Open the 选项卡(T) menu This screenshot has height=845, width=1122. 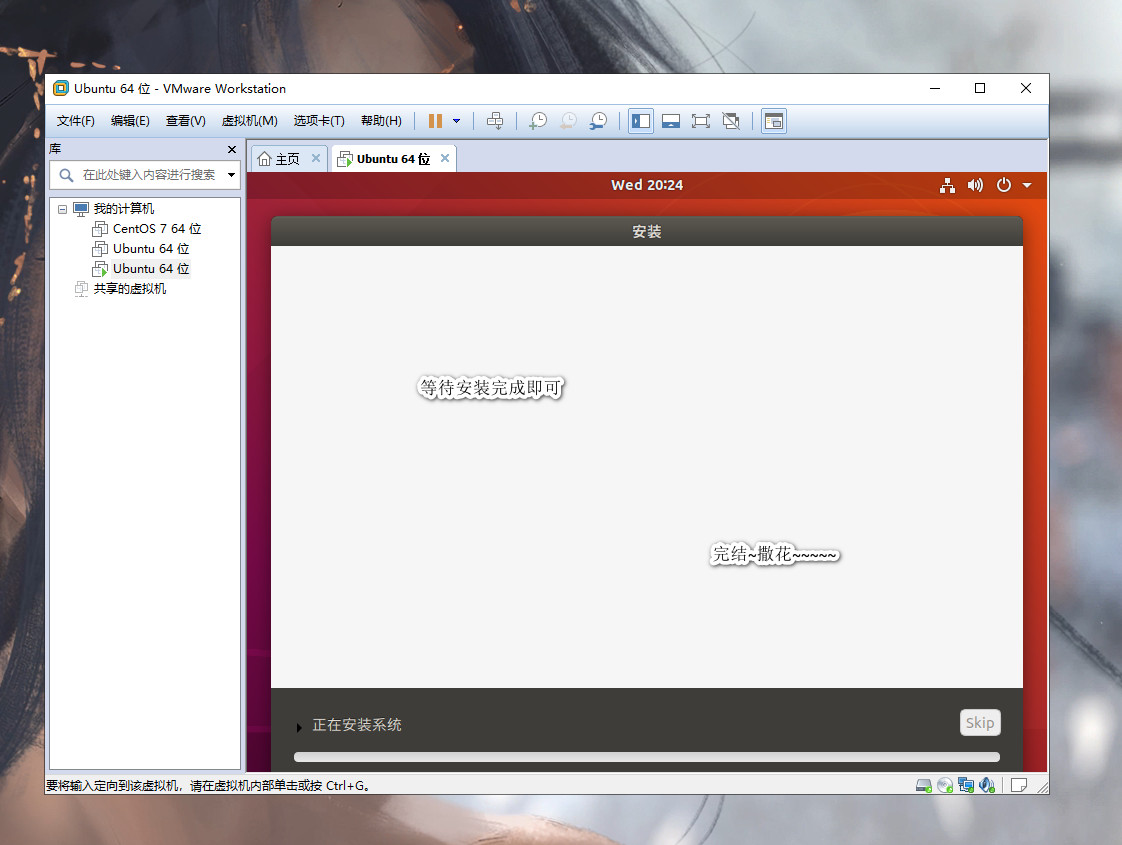tap(319, 121)
